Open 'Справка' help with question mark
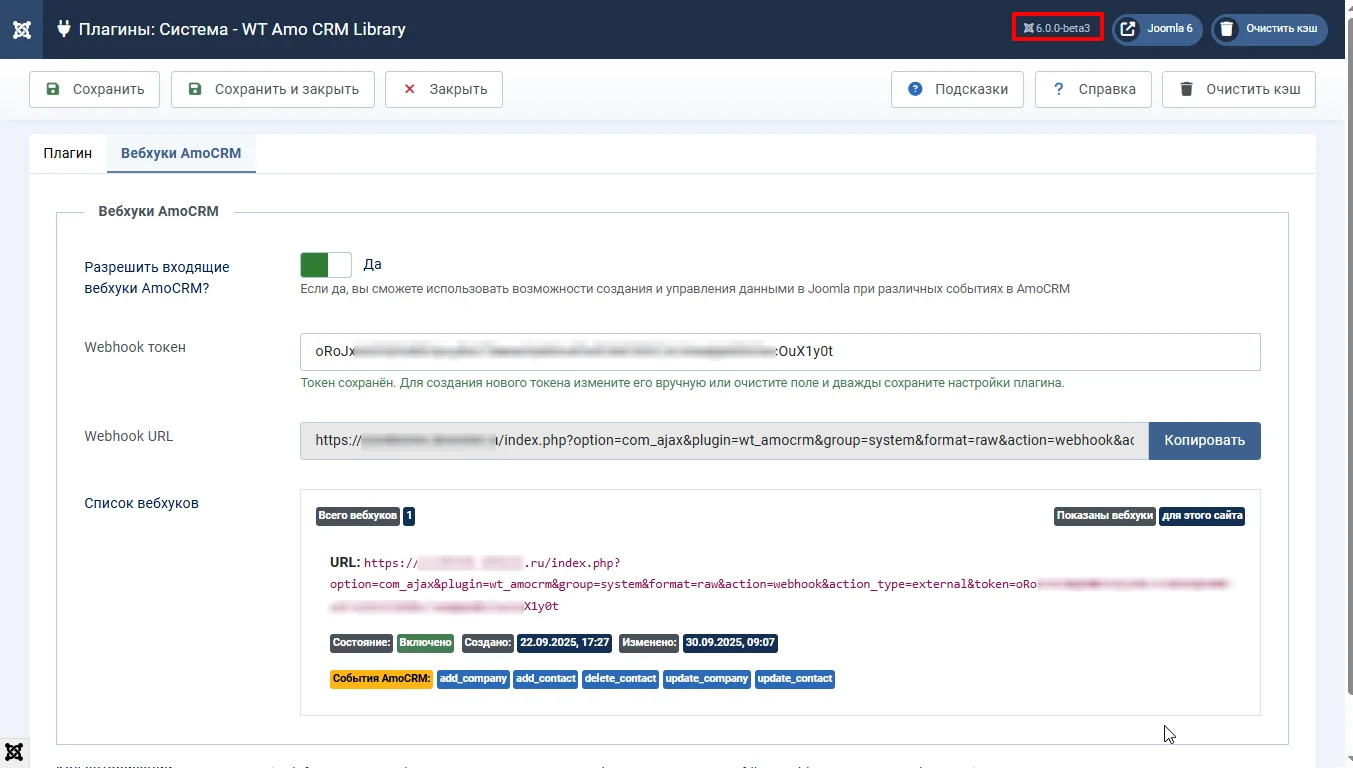The width and height of the screenshot is (1353, 768). (x=1093, y=89)
